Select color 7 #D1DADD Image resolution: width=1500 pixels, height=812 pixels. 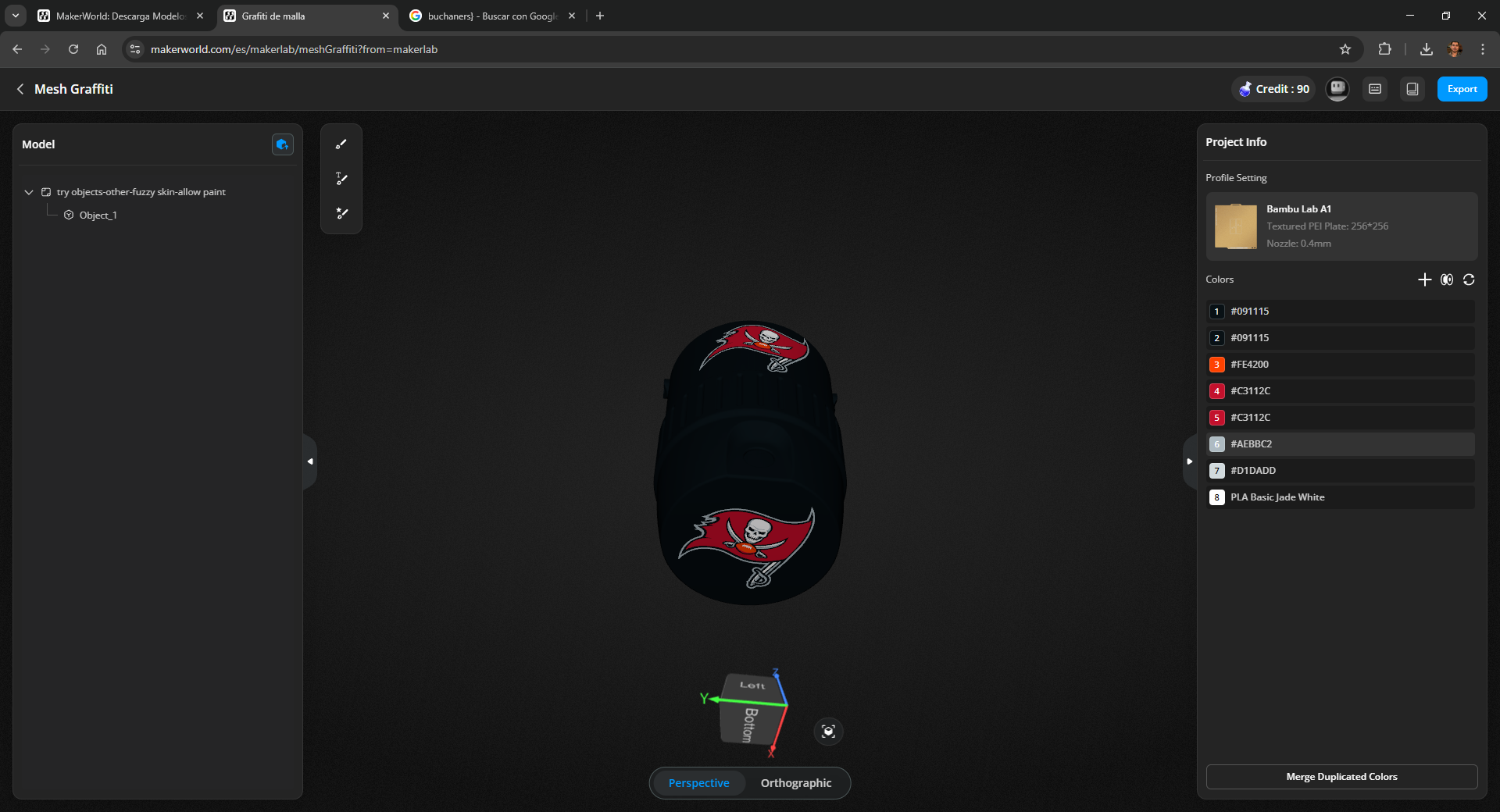(x=1341, y=471)
